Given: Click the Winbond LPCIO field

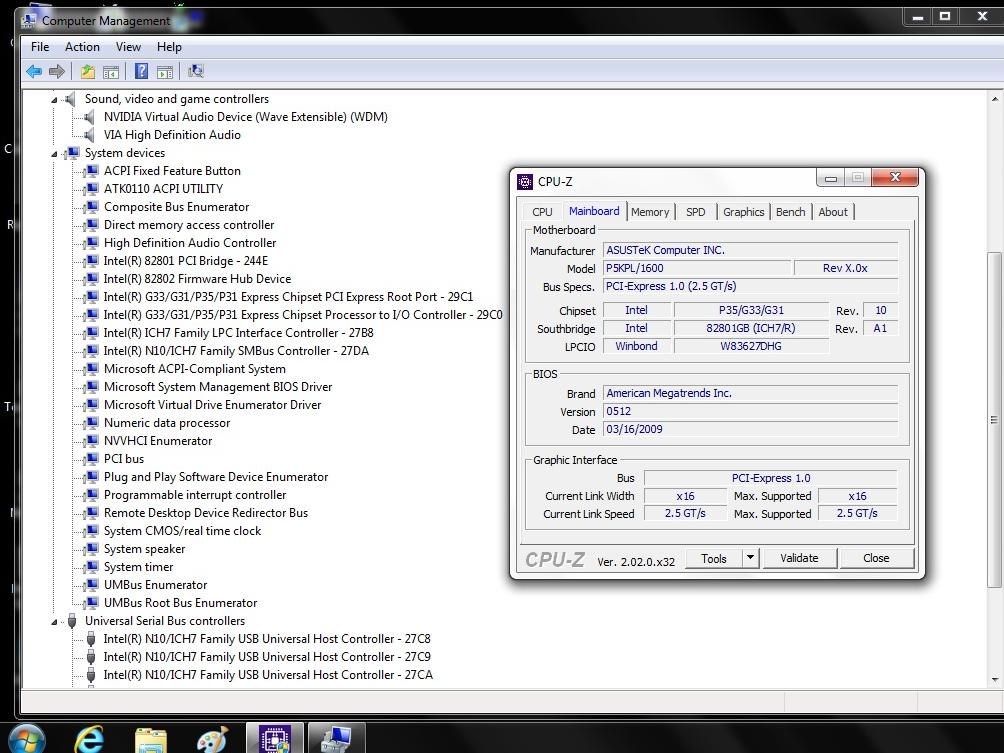Looking at the screenshot, I should point(636,346).
